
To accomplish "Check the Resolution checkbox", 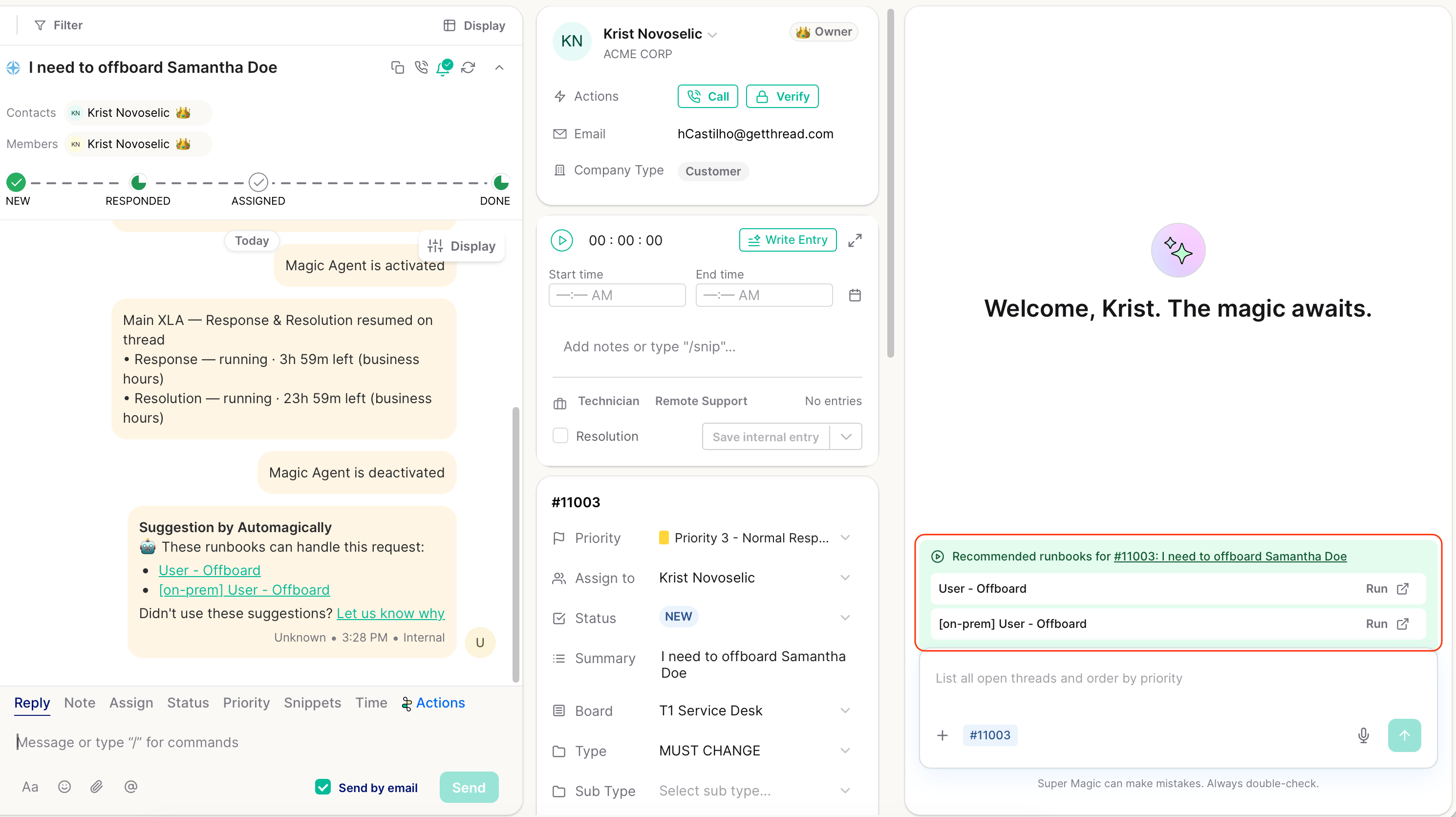I will (x=560, y=436).
